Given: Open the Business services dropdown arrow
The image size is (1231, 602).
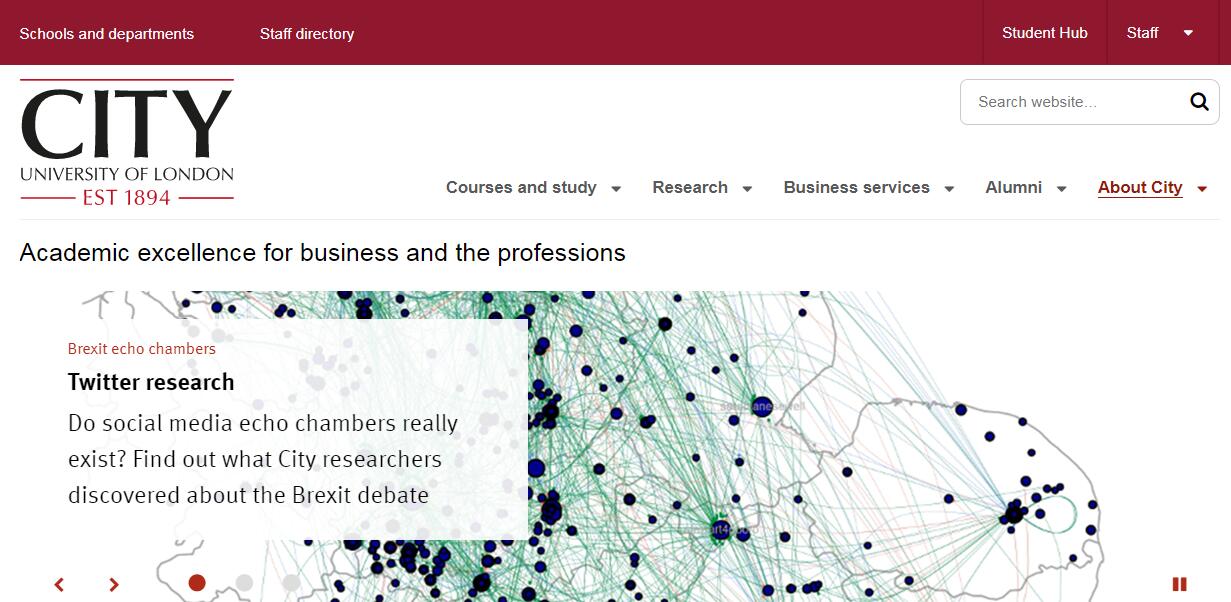Looking at the screenshot, I should 949,189.
